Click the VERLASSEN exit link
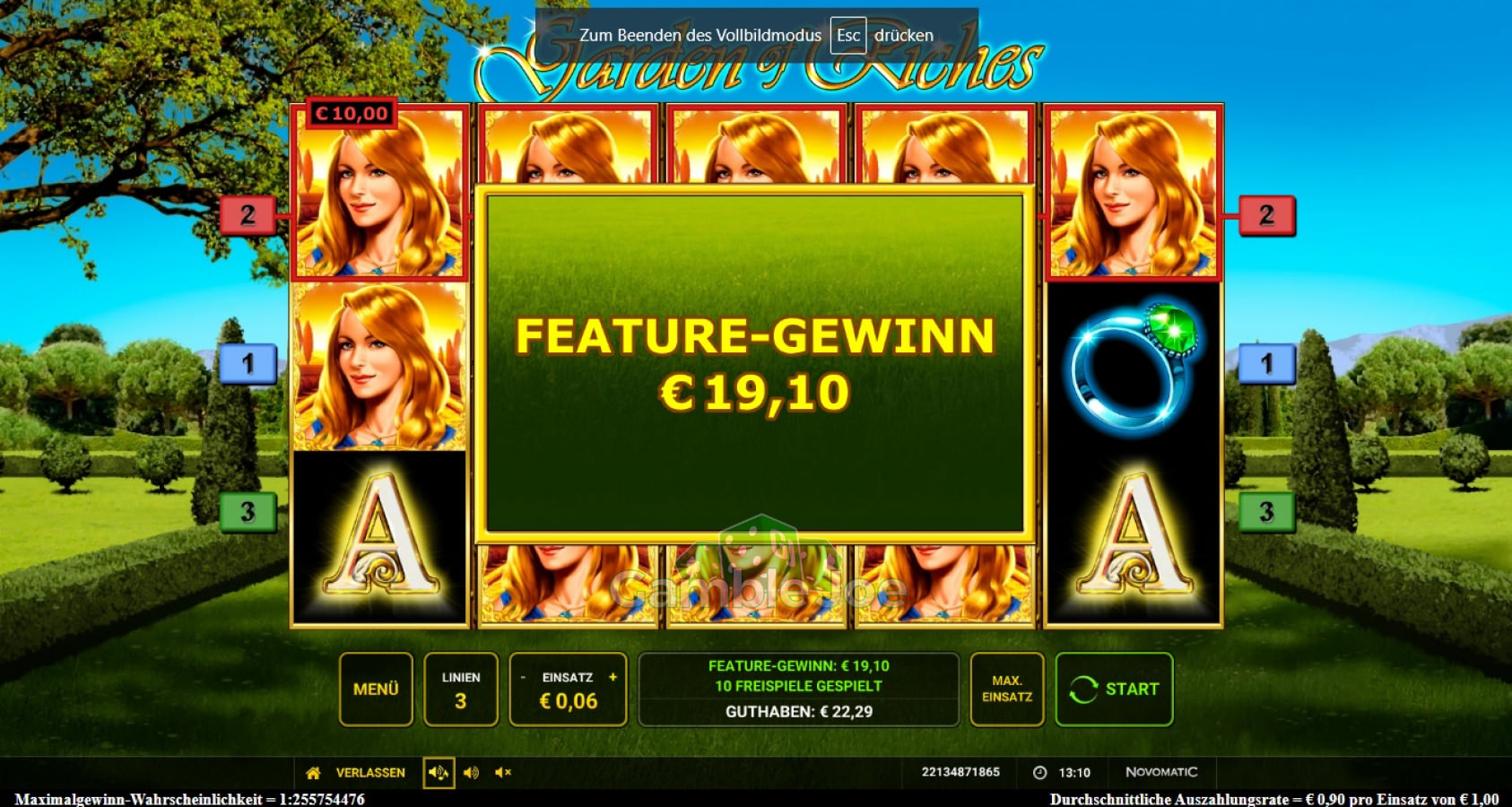The height and width of the screenshot is (807, 1512). click(x=370, y=773)
